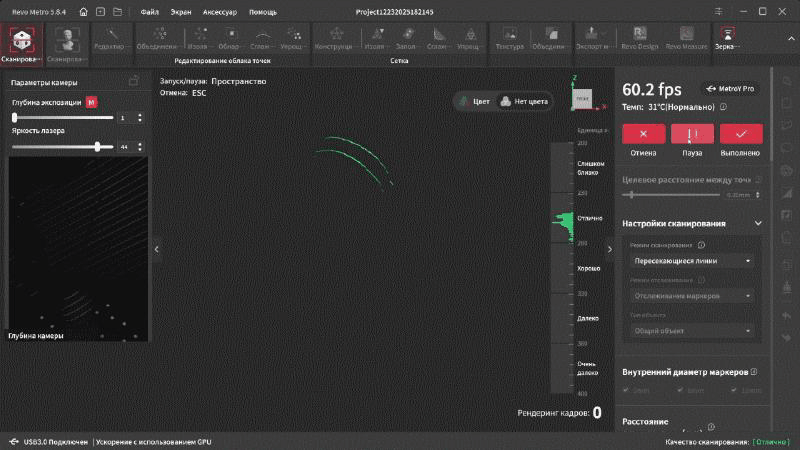
Task: Open the Файл menu
Action: [x=150, y=13]
